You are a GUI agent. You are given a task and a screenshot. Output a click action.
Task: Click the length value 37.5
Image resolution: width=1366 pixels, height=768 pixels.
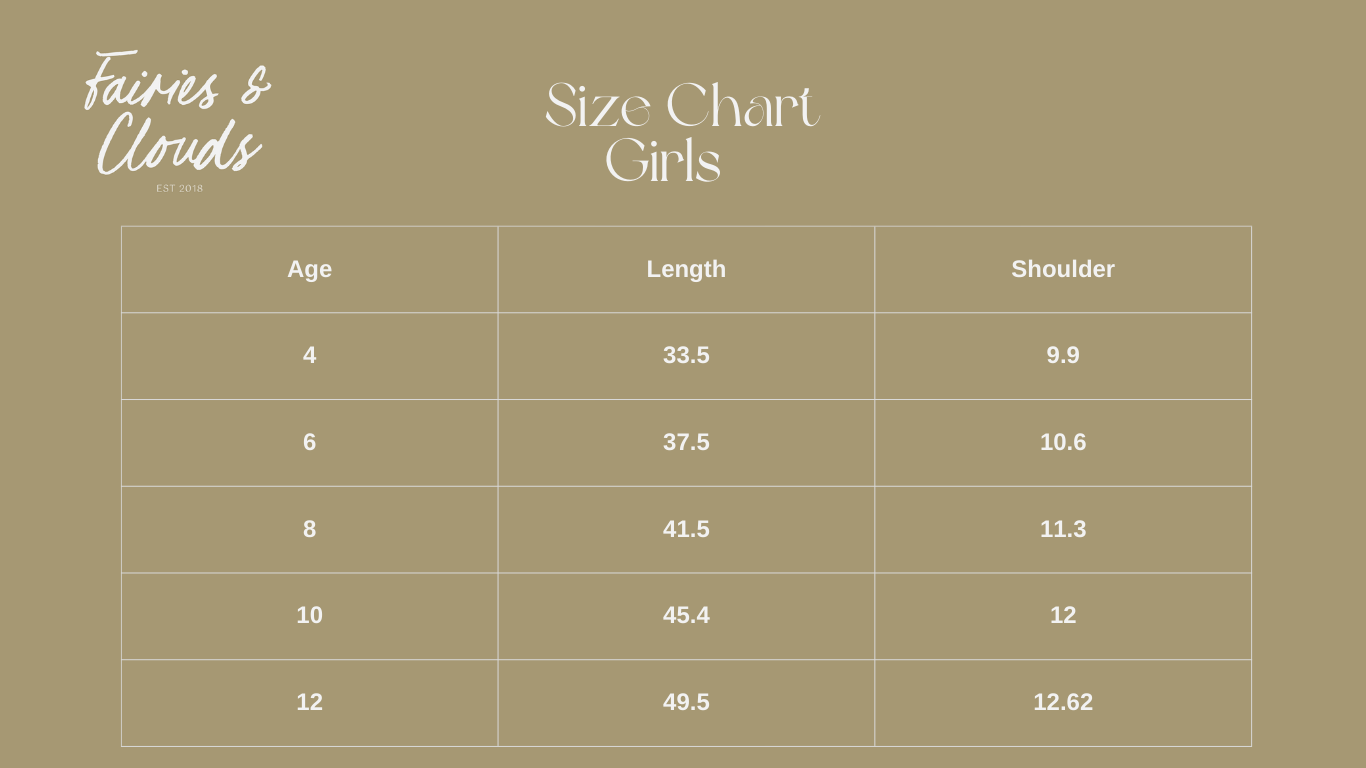click(686, 442)
